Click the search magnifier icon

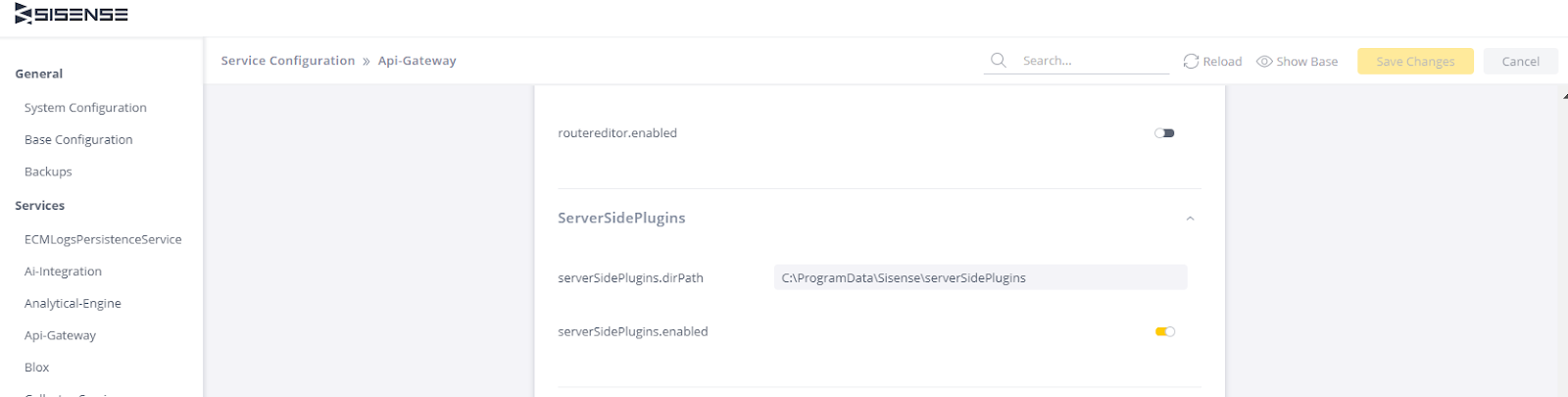[998, 61]
